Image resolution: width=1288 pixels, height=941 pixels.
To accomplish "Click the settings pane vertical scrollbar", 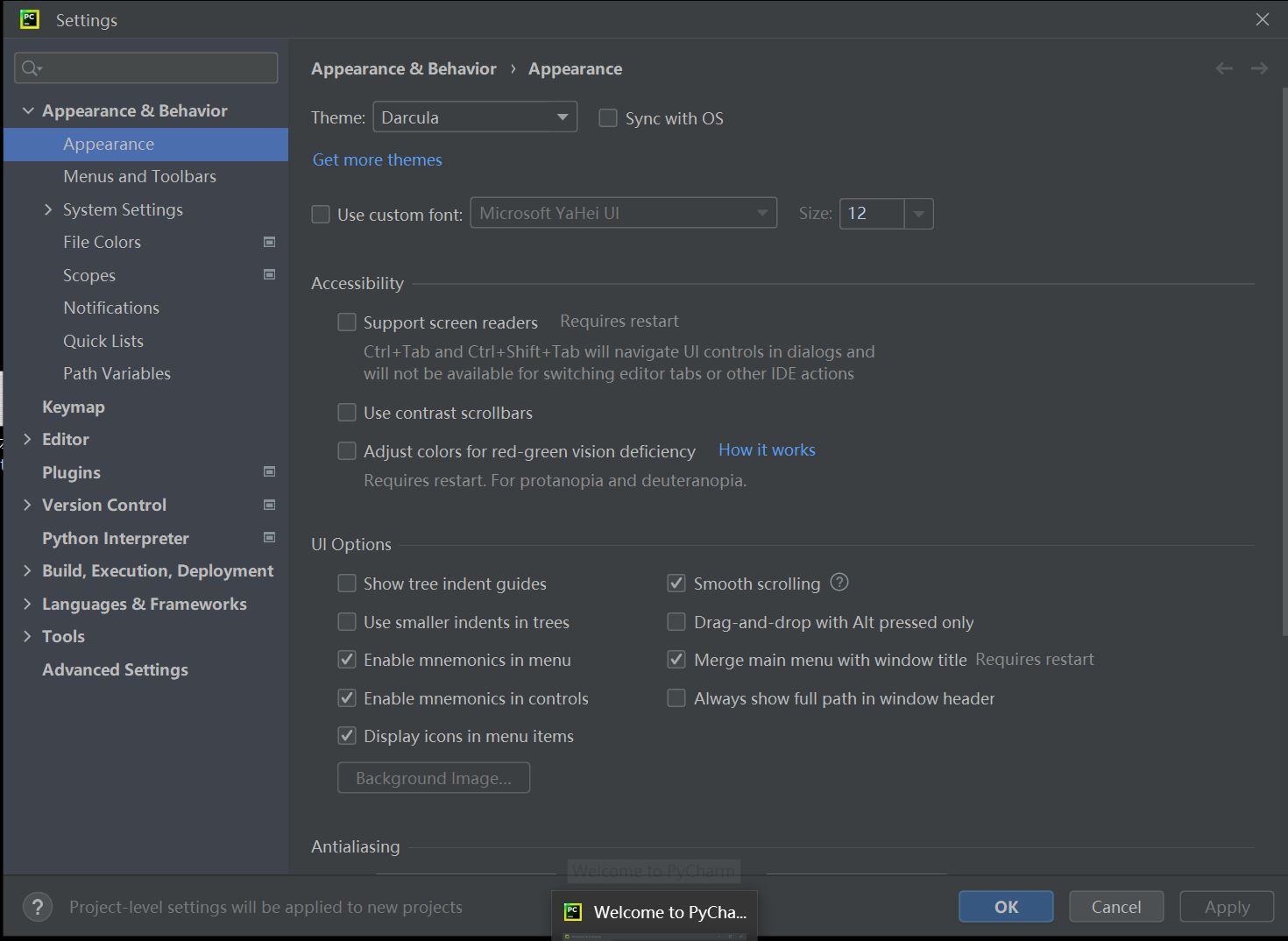I will 1284,359.
